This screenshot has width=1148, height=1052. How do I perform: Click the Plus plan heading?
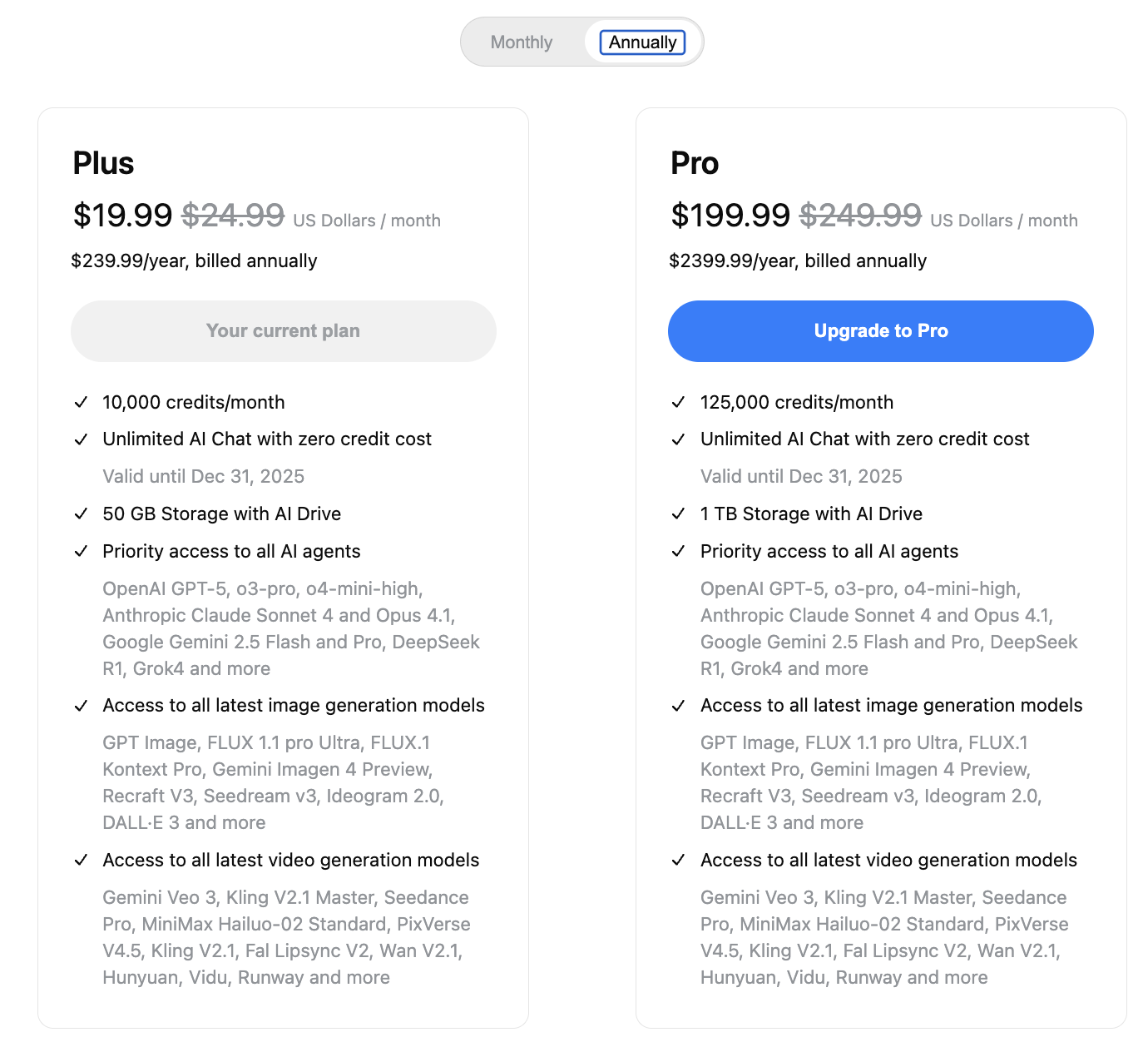(103, 163)
